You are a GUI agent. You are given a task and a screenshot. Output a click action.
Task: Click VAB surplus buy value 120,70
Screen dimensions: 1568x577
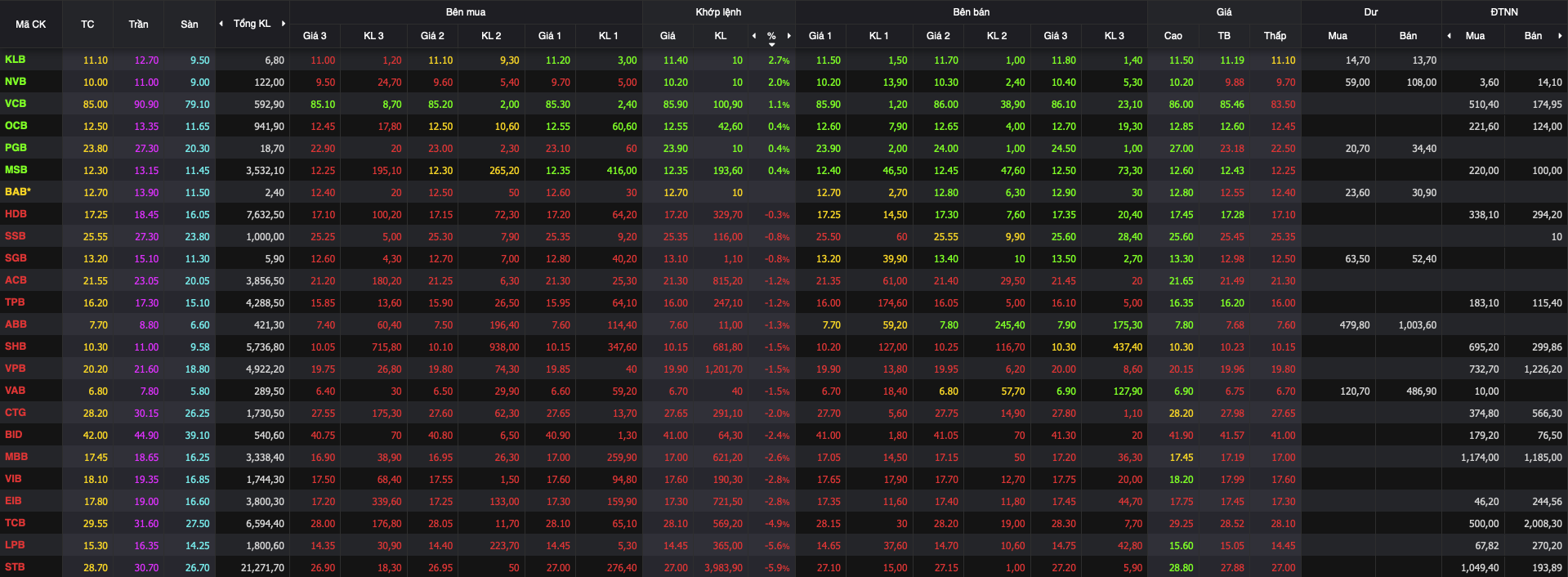click(1355, 391)
